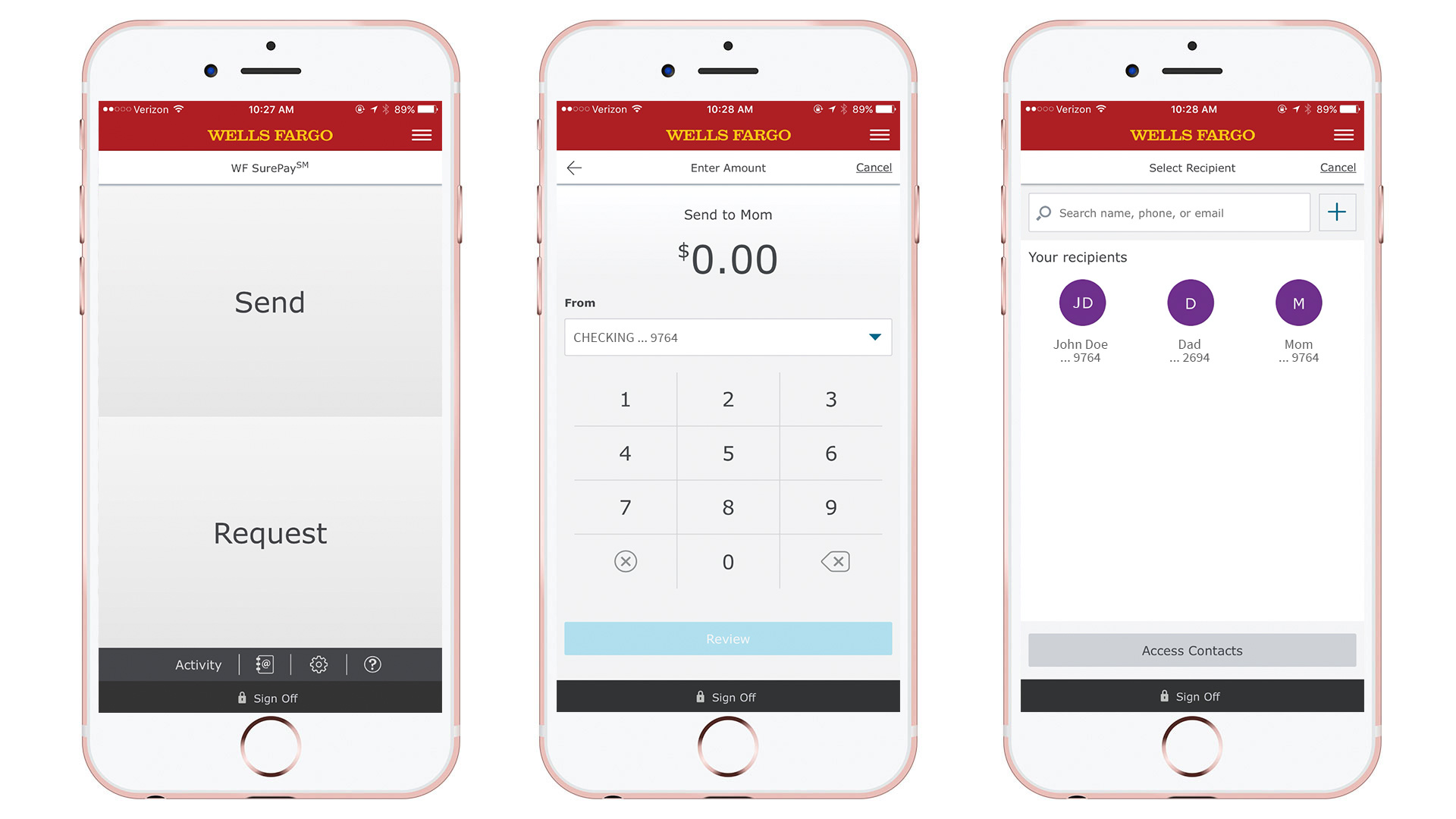Select Mom recipient from your recipients
Screen dimensions: 1456x819
tap(1297, 304)
